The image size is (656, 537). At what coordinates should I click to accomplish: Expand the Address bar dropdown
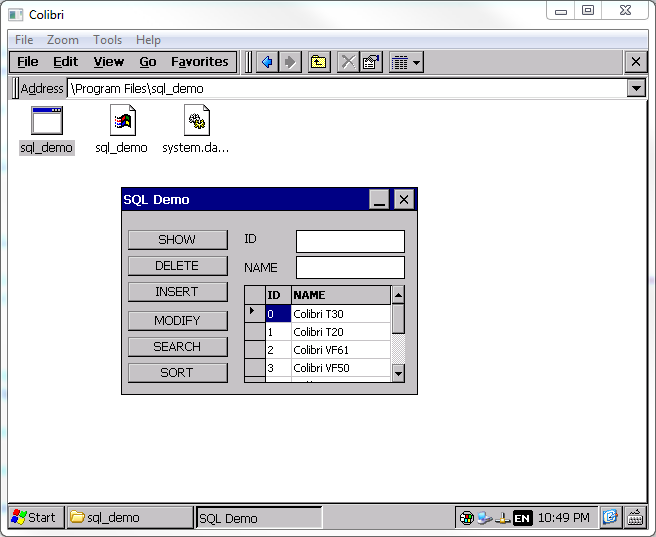pyautogui.click(x=636, y=89)
